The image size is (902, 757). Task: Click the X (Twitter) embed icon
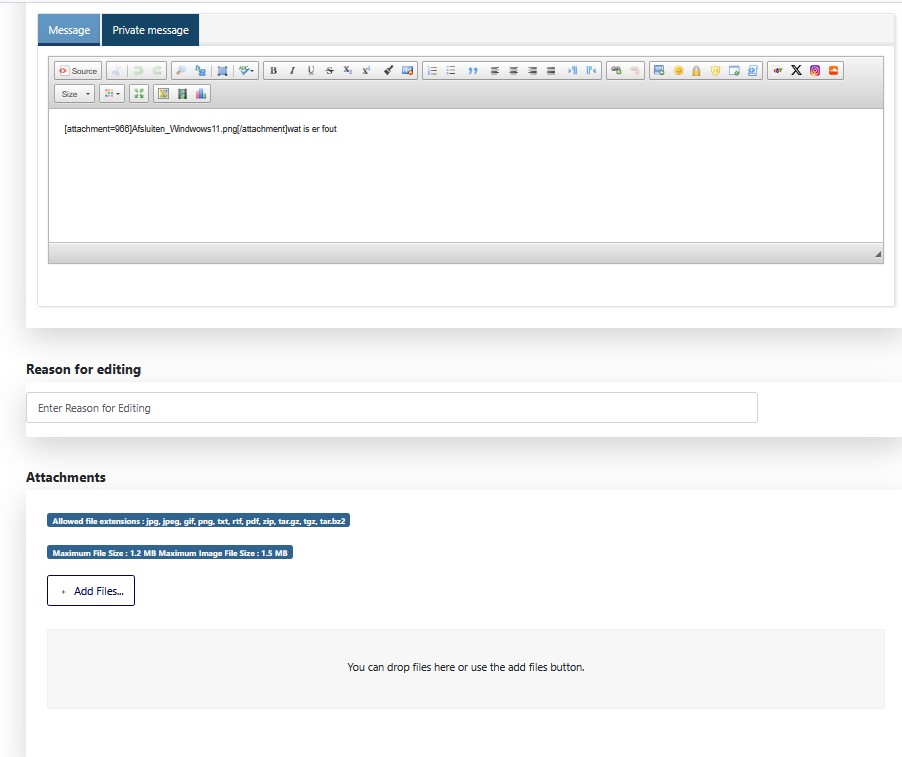point(796,71)
